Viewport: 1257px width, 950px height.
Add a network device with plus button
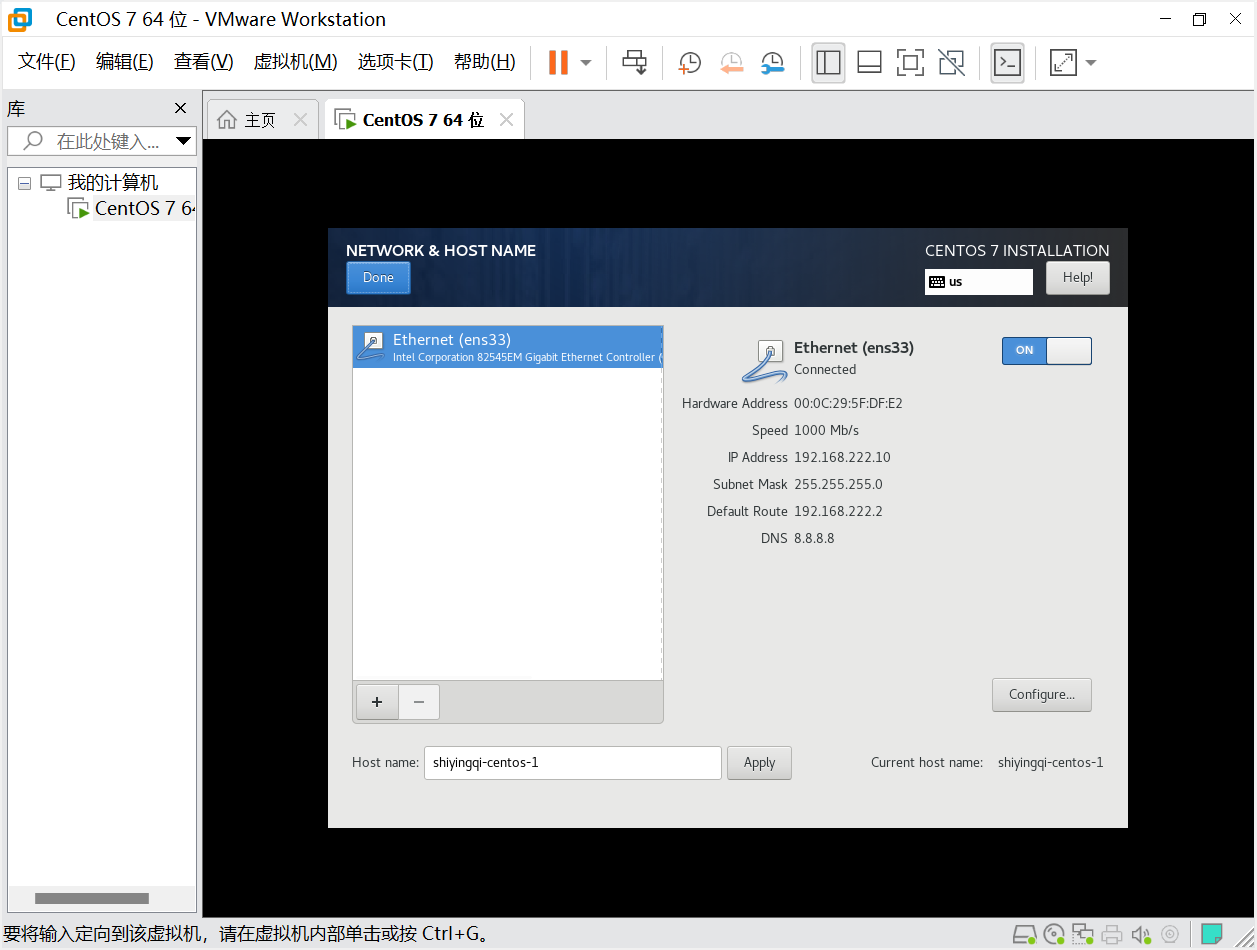tap(377, 702)
